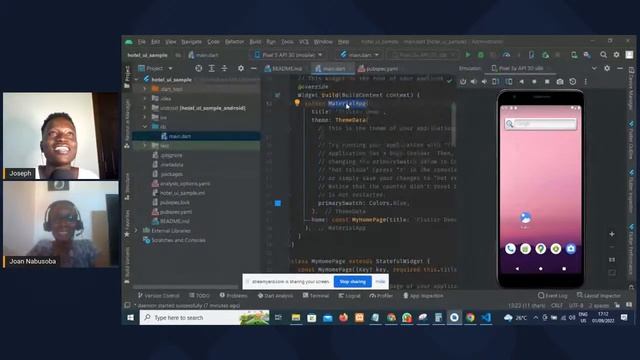Click Hide on the screen sharing bar
Image resolution: width=640 pixels, height=360 pixels.
(x=380, y=282)
